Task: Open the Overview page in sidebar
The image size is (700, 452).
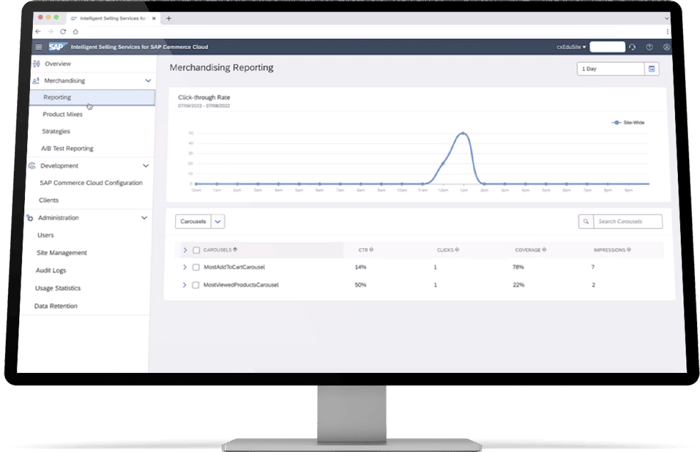Action: [58, 64]
